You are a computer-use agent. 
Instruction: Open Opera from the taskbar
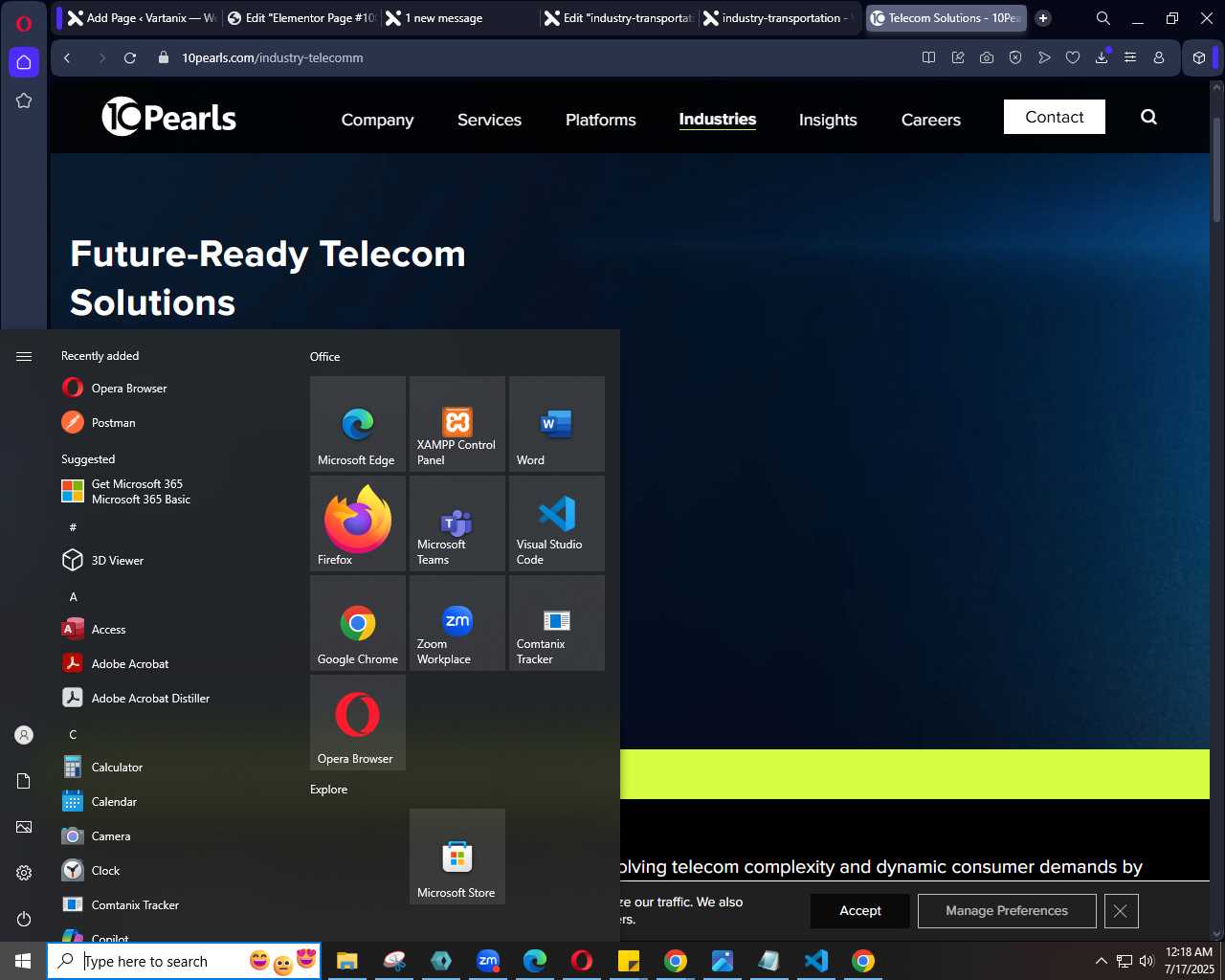[x=582, y=961]
